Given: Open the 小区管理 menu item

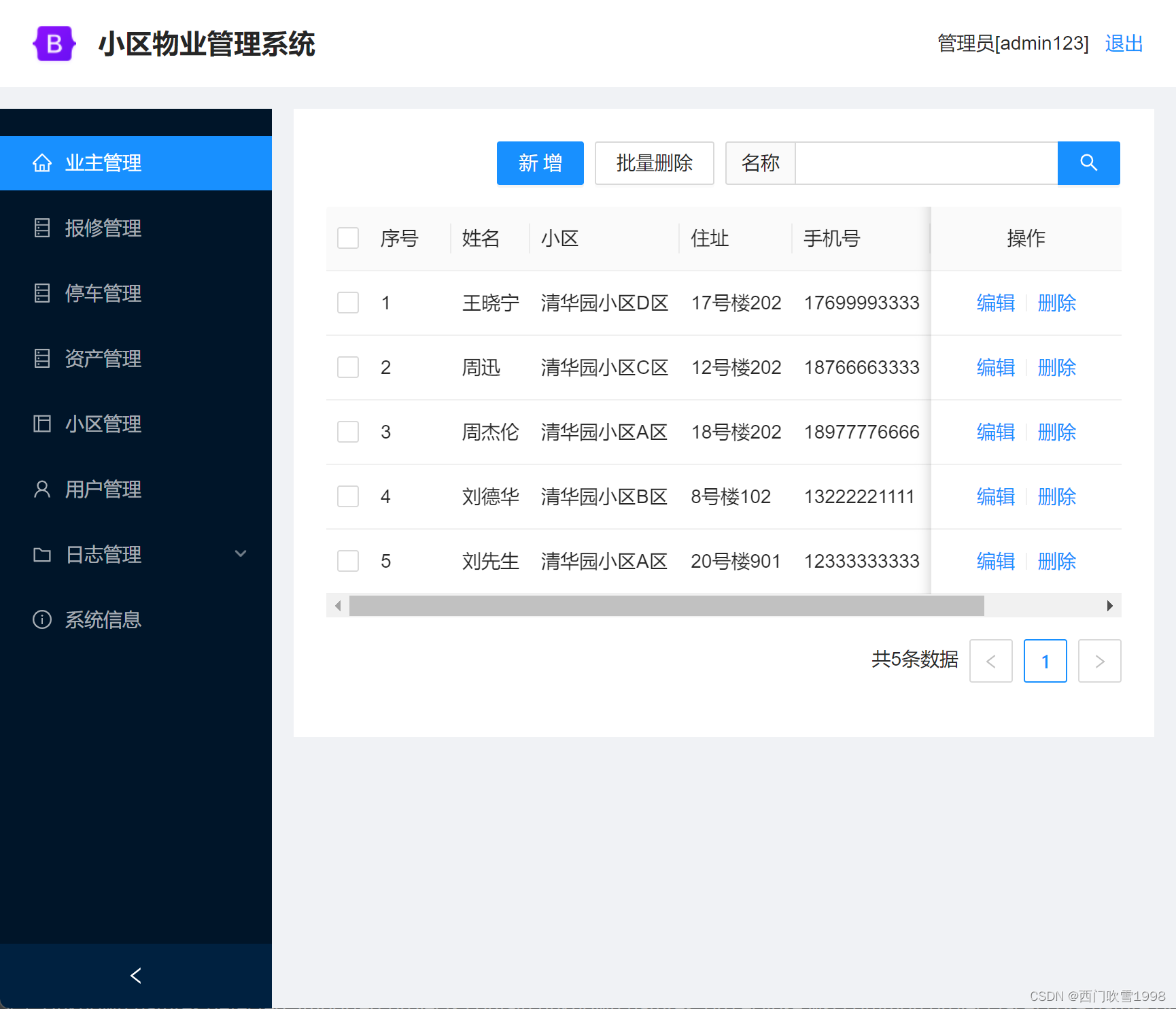Looking at the screenshot, I should 136,424.
